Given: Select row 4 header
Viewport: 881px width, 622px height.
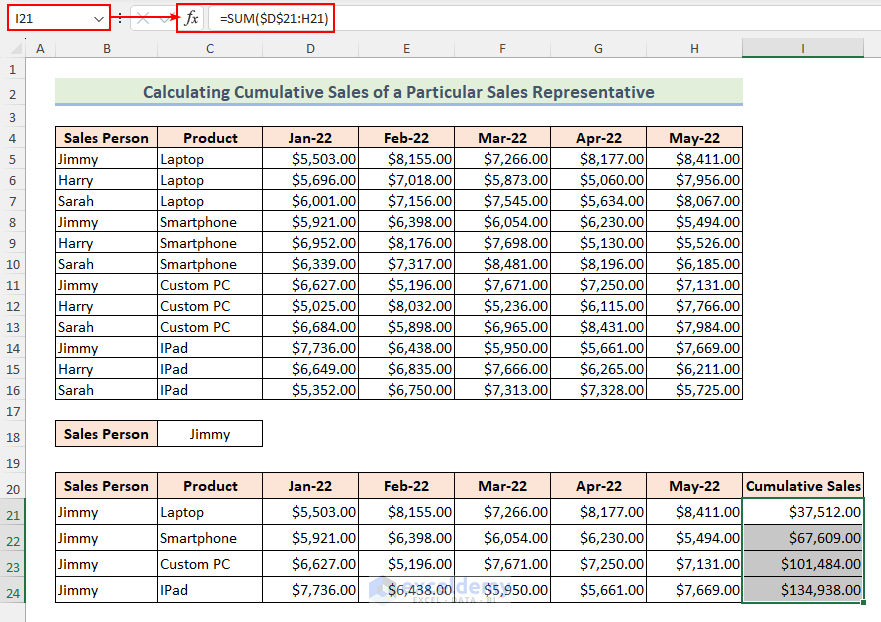Looking at the screenshot, I should point(12,138).
